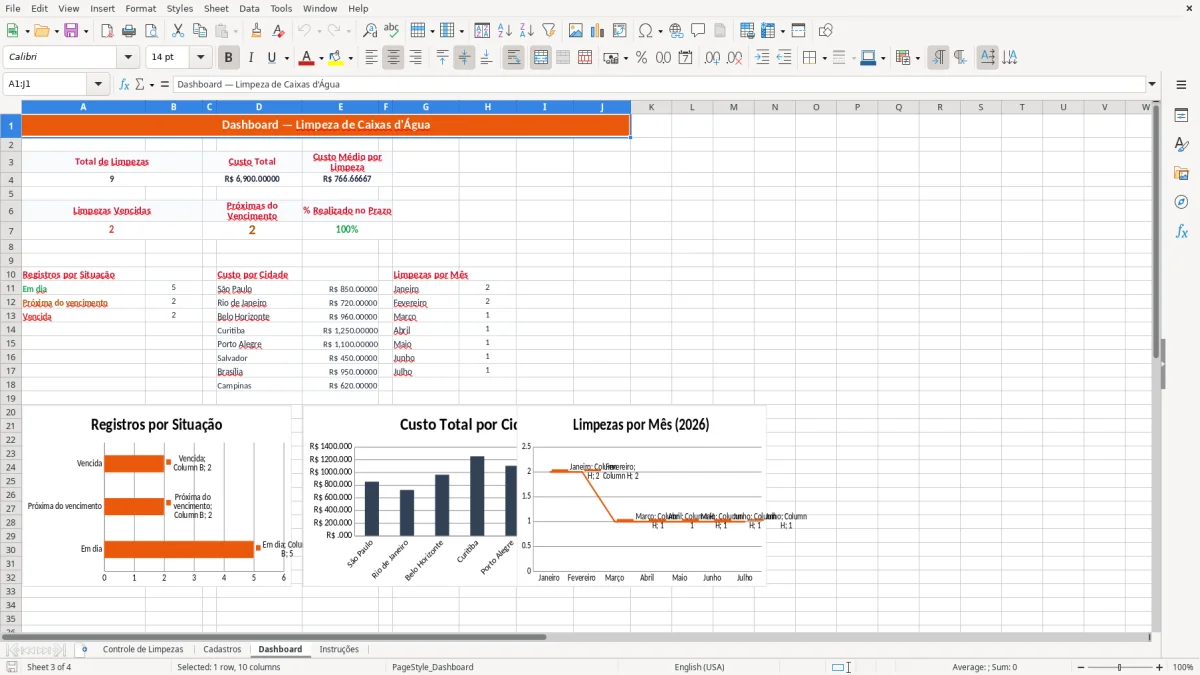Toggle Align Right
The width and height of the screenshot is (1200, 675).
pyautogui.click(x=415, y=58)
